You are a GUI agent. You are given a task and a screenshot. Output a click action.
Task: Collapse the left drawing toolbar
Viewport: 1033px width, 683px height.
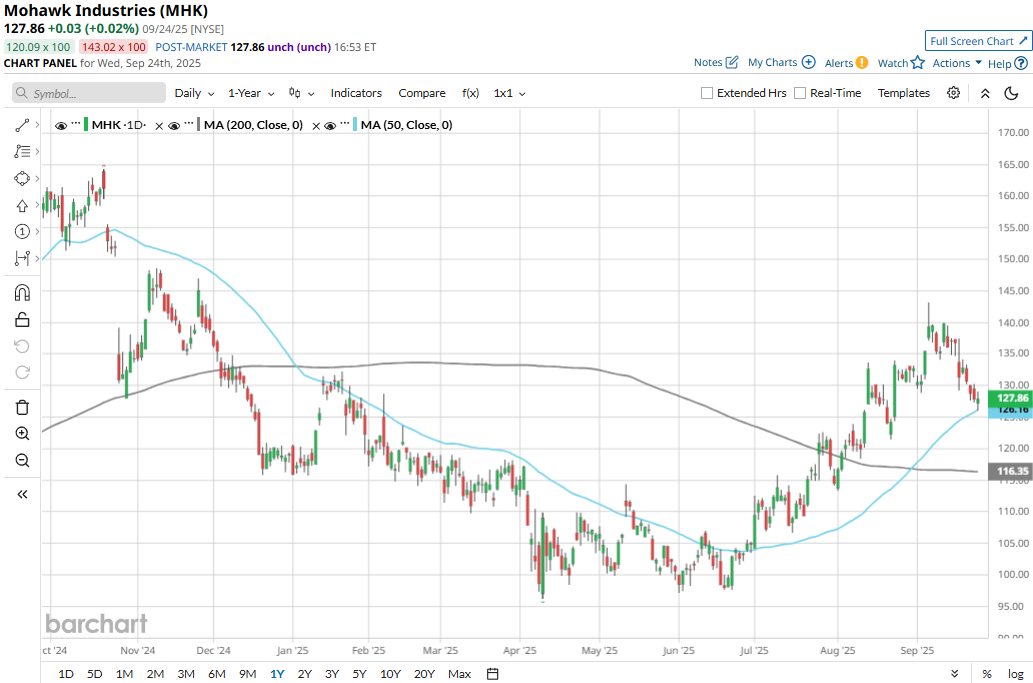(x=22, y=494)
